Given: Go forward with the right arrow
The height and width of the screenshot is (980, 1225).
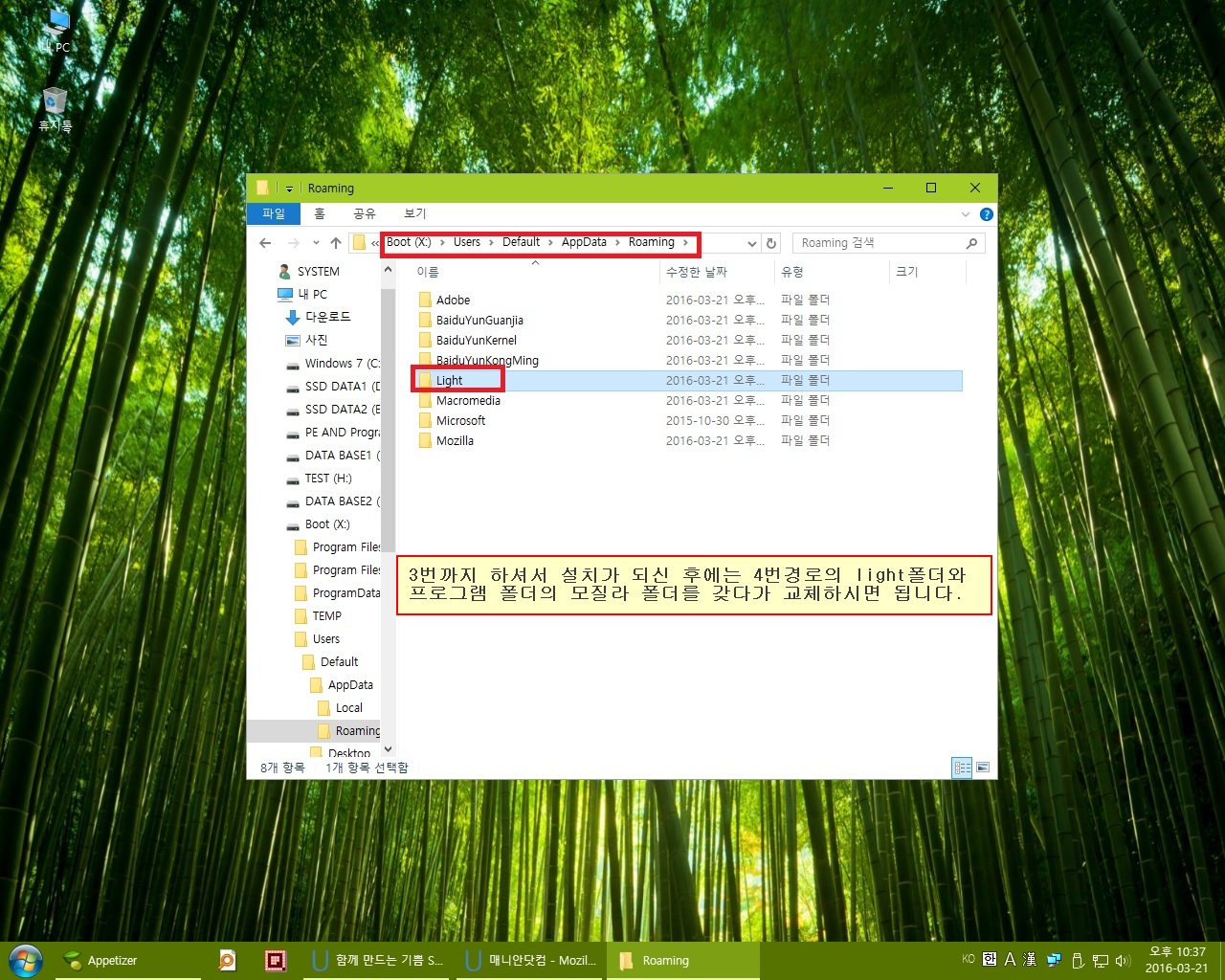Looking at the screenshot, I should 293,243.
